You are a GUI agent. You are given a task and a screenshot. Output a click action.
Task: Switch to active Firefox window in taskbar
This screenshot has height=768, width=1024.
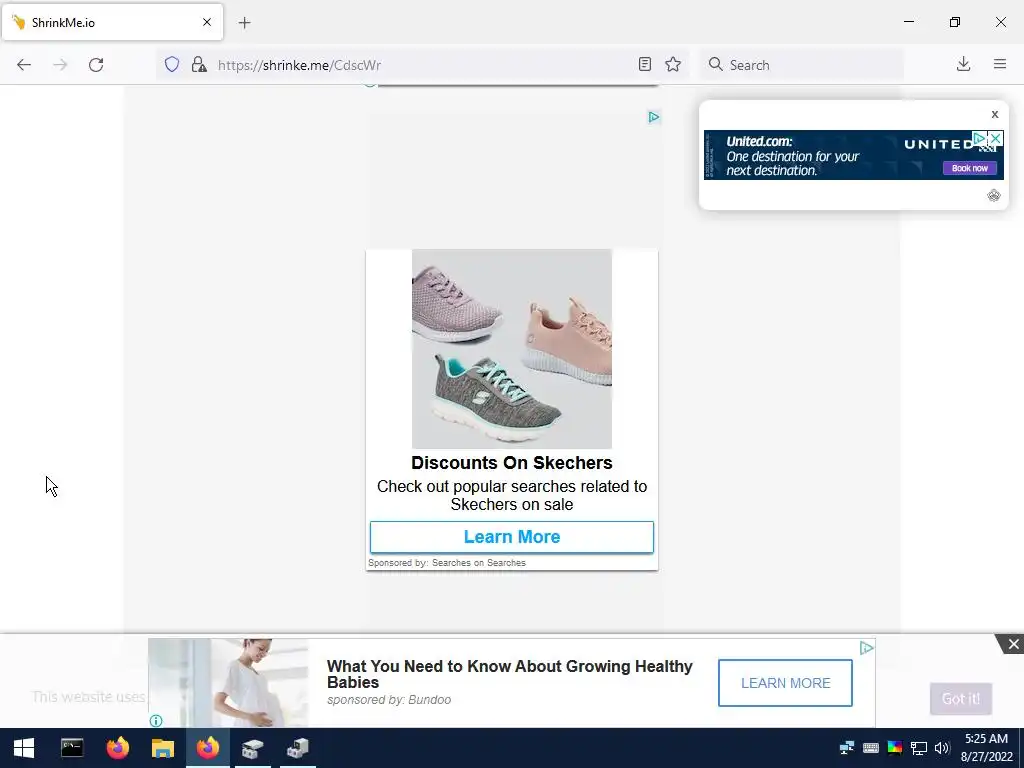208,748
